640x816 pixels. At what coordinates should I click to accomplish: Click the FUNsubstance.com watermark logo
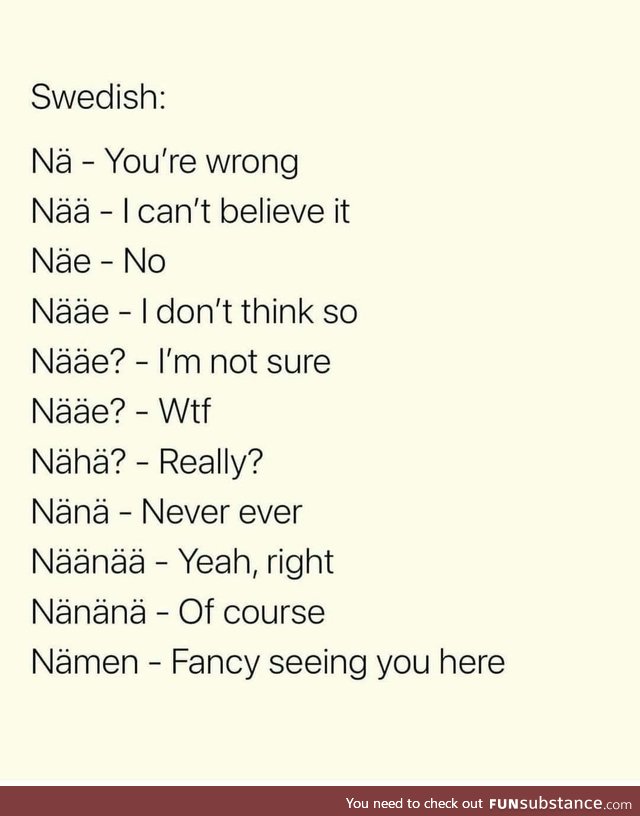[x=561, y=802]
